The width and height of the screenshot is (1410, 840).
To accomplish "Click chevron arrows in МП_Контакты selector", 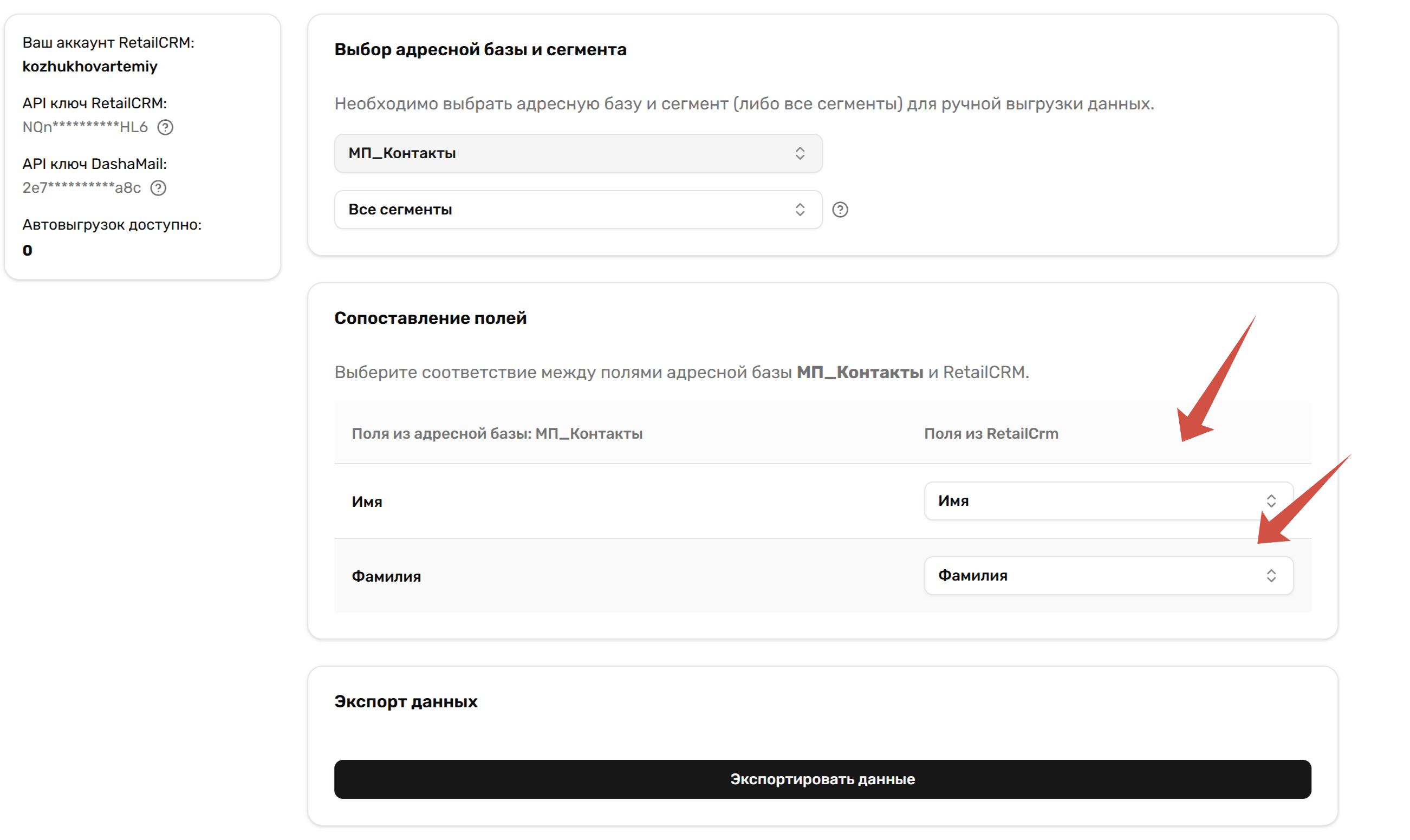I will click(801, 153).
